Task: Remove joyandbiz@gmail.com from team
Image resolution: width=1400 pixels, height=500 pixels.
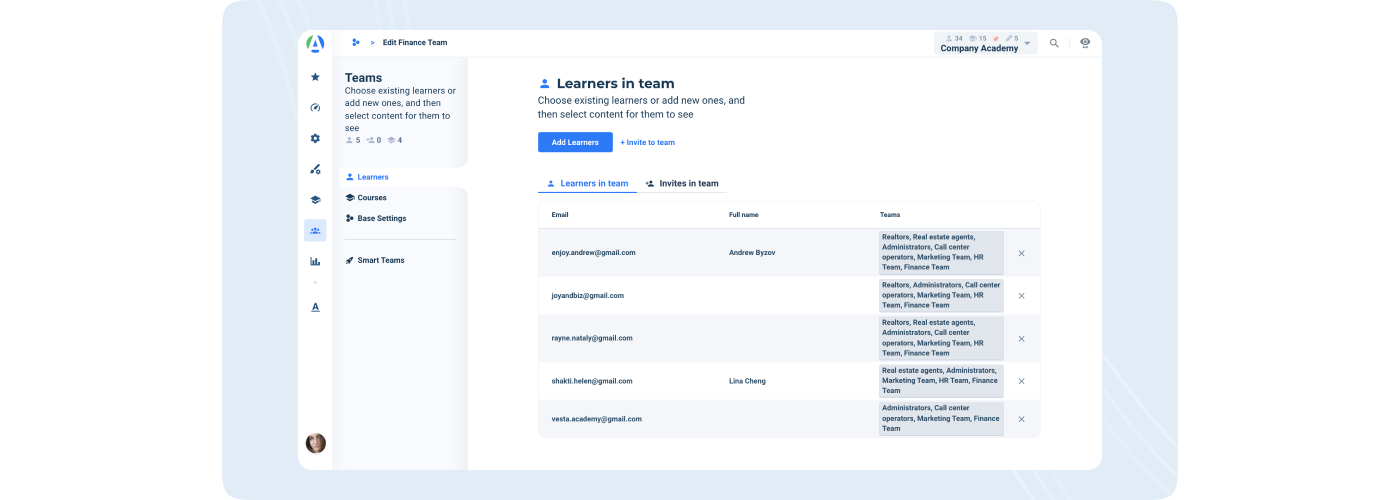Action: click(1021, 296)
